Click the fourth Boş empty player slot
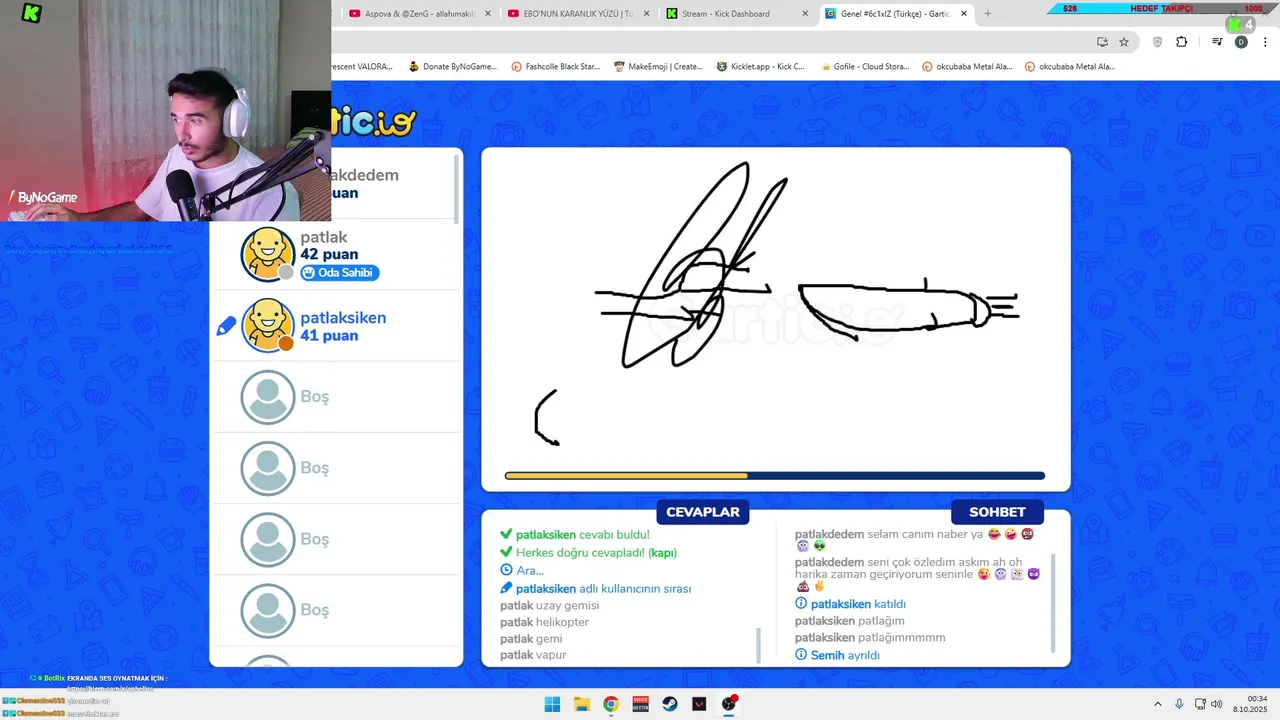1280x720 pixels. (336, 610)
